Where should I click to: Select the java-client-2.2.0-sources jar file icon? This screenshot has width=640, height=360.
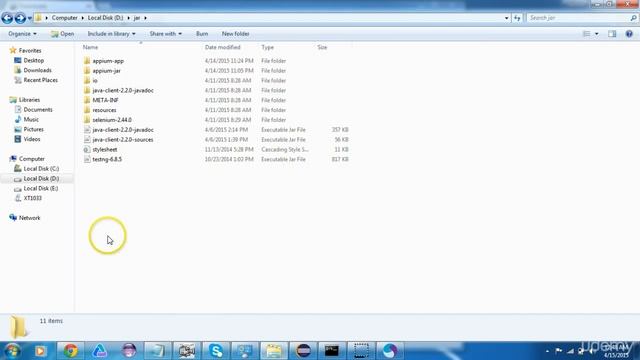pos(87,140)
